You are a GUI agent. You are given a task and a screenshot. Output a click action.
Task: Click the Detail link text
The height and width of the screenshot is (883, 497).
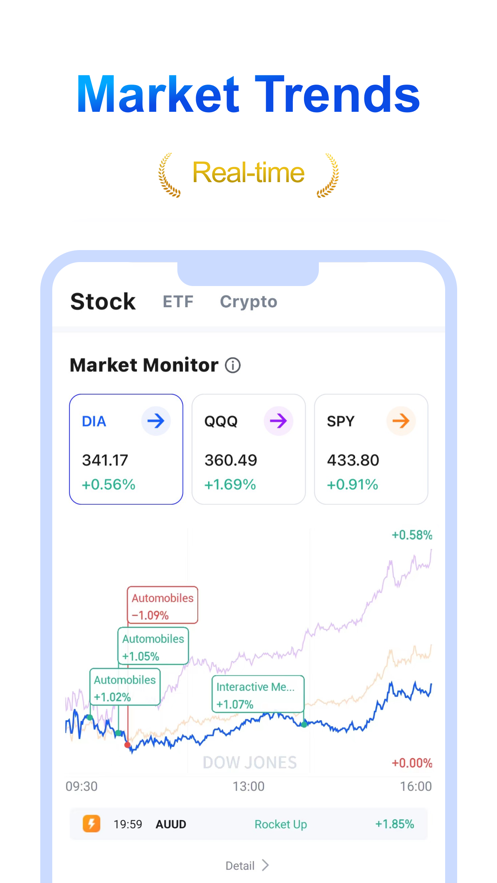coord(240,866)
